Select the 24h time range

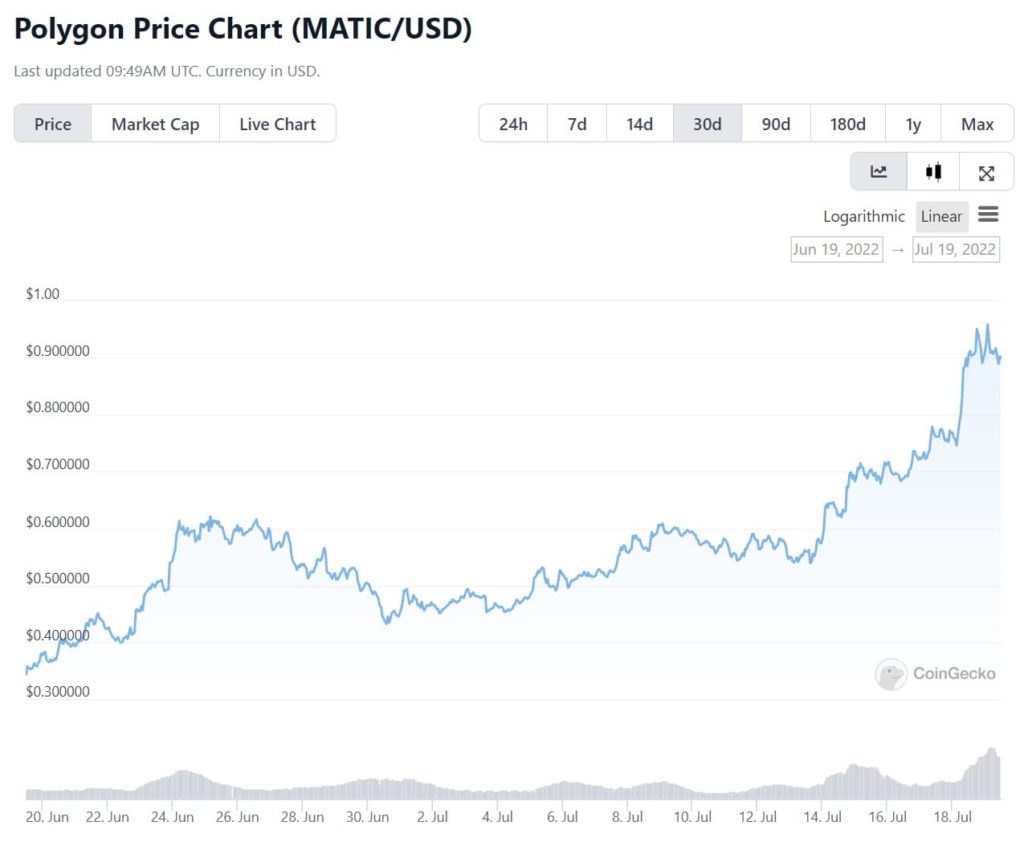pos(513,124)
